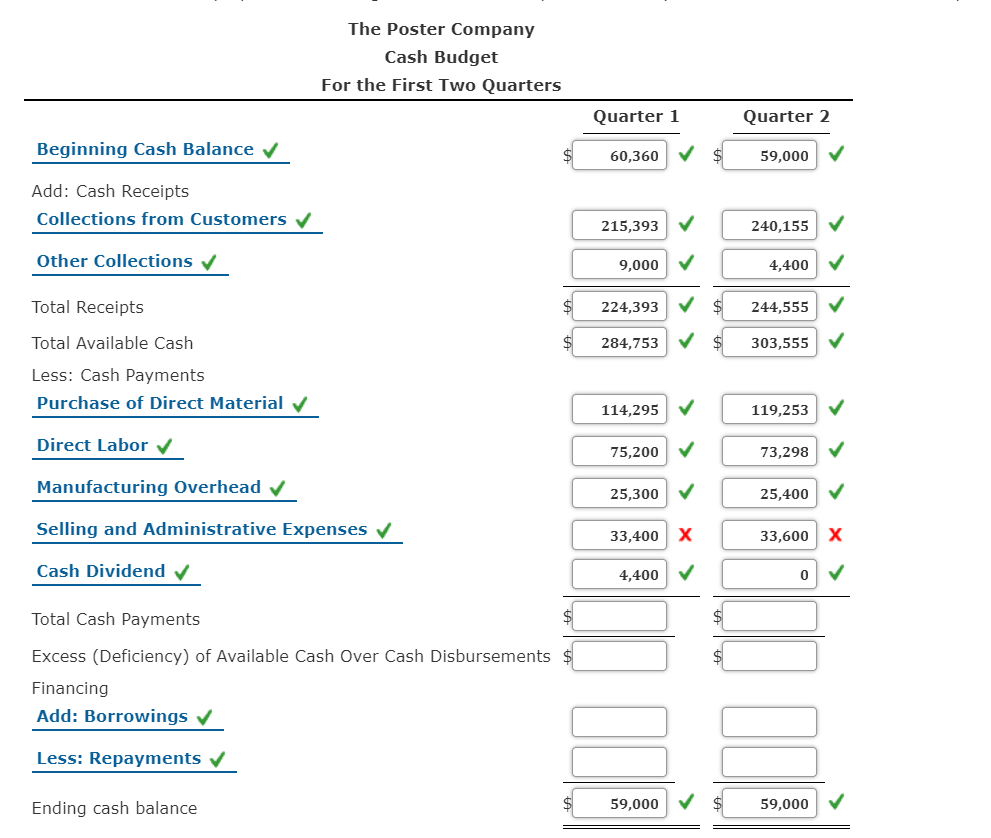The height and width of the screenshot is (838, 991).
Task: Select the Quarter 2 Excess Deficiency input box
Action: click(x=768, y=656)
